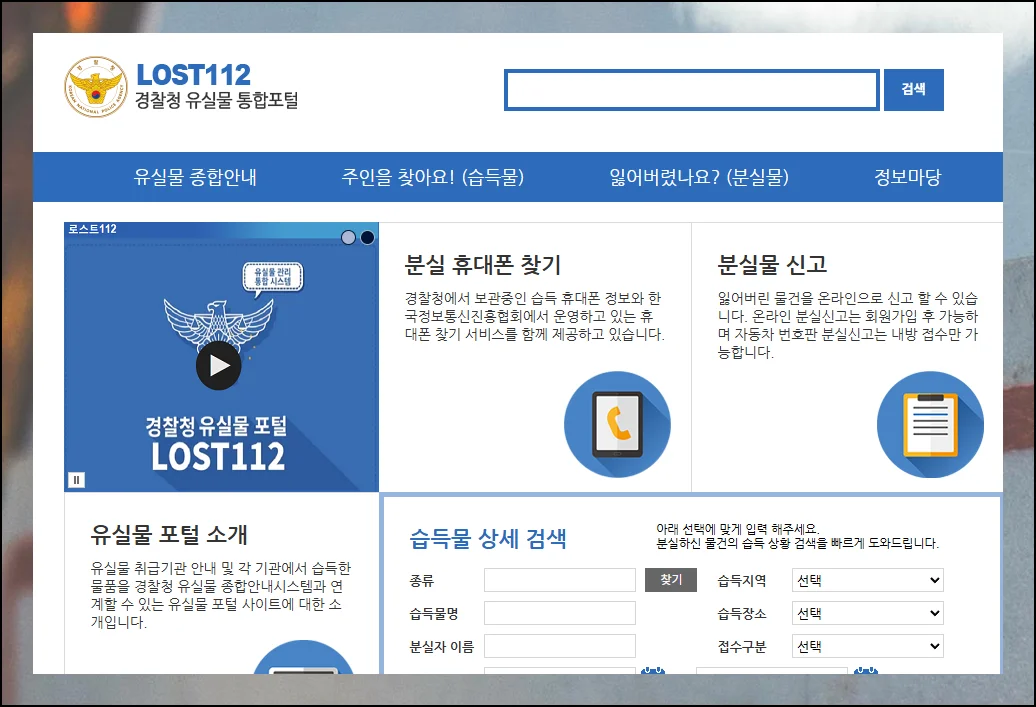Click the 습득물명 input field
The image size is (1036, 707).
click(x=560, y=613)
